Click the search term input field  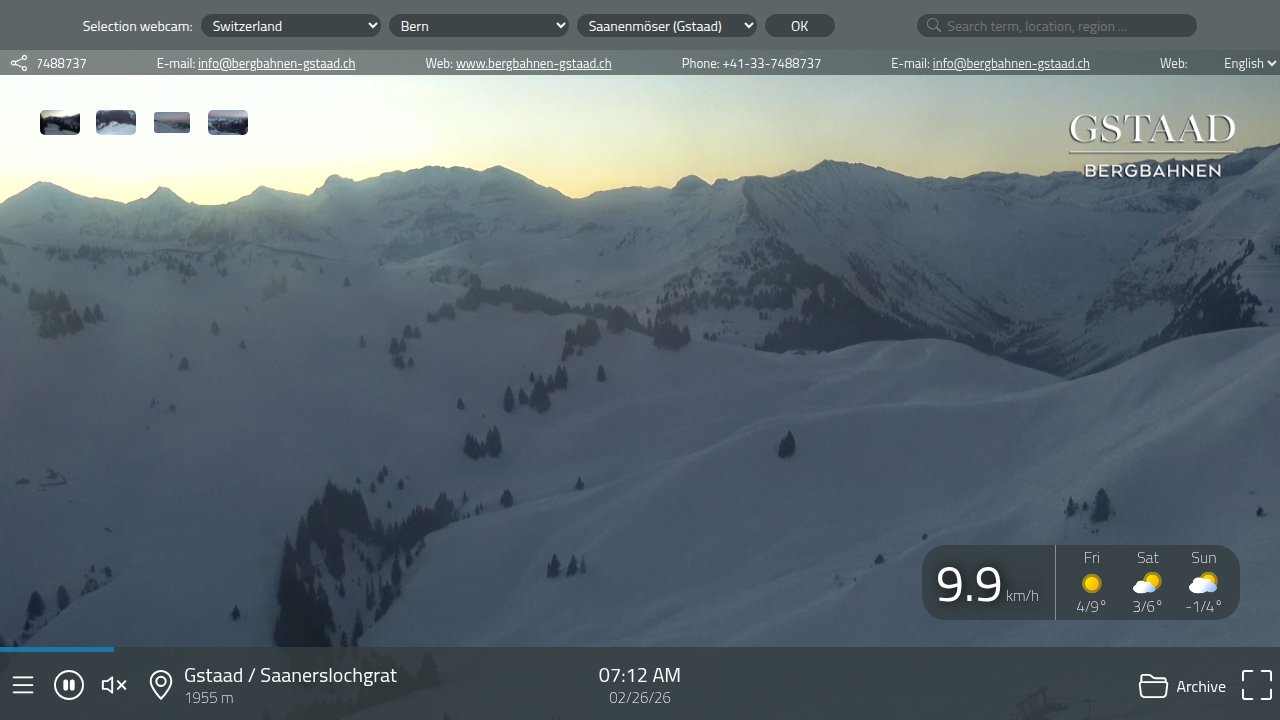point(1066,26)
